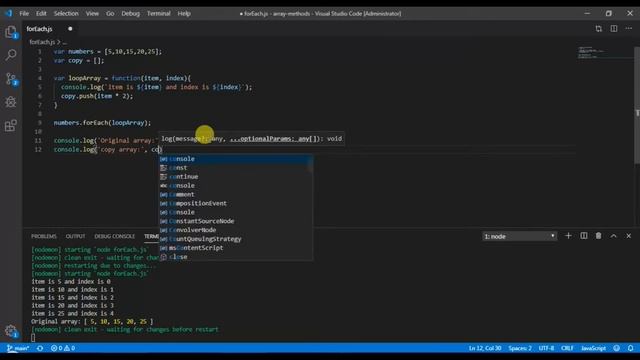Choose the 'ConvolverNode' suggestion
The height and width of the screenshot is (360, 640).
[236, 230]
